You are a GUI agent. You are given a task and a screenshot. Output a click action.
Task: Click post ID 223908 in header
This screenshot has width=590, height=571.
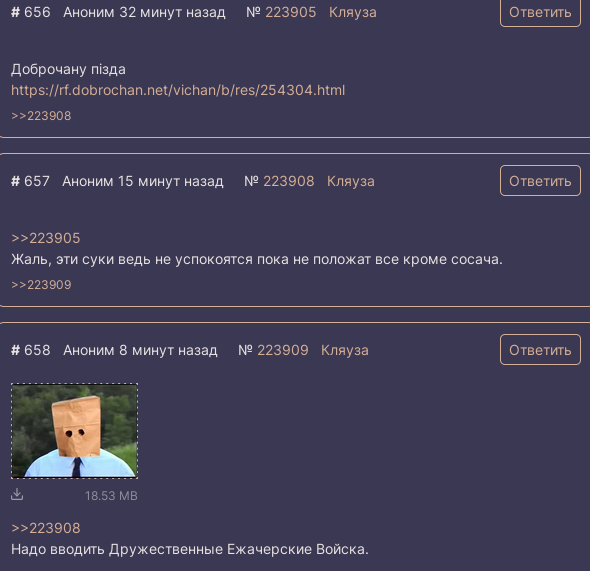[288, 181]
